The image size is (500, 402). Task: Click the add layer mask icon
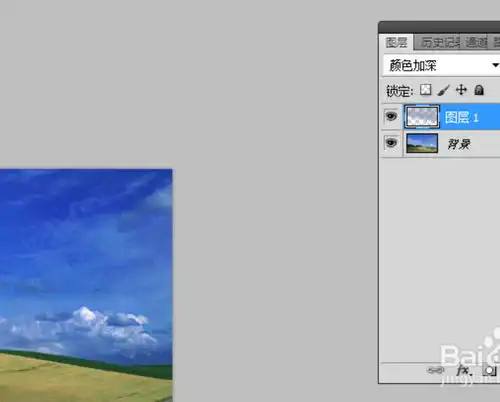(489, 370)
